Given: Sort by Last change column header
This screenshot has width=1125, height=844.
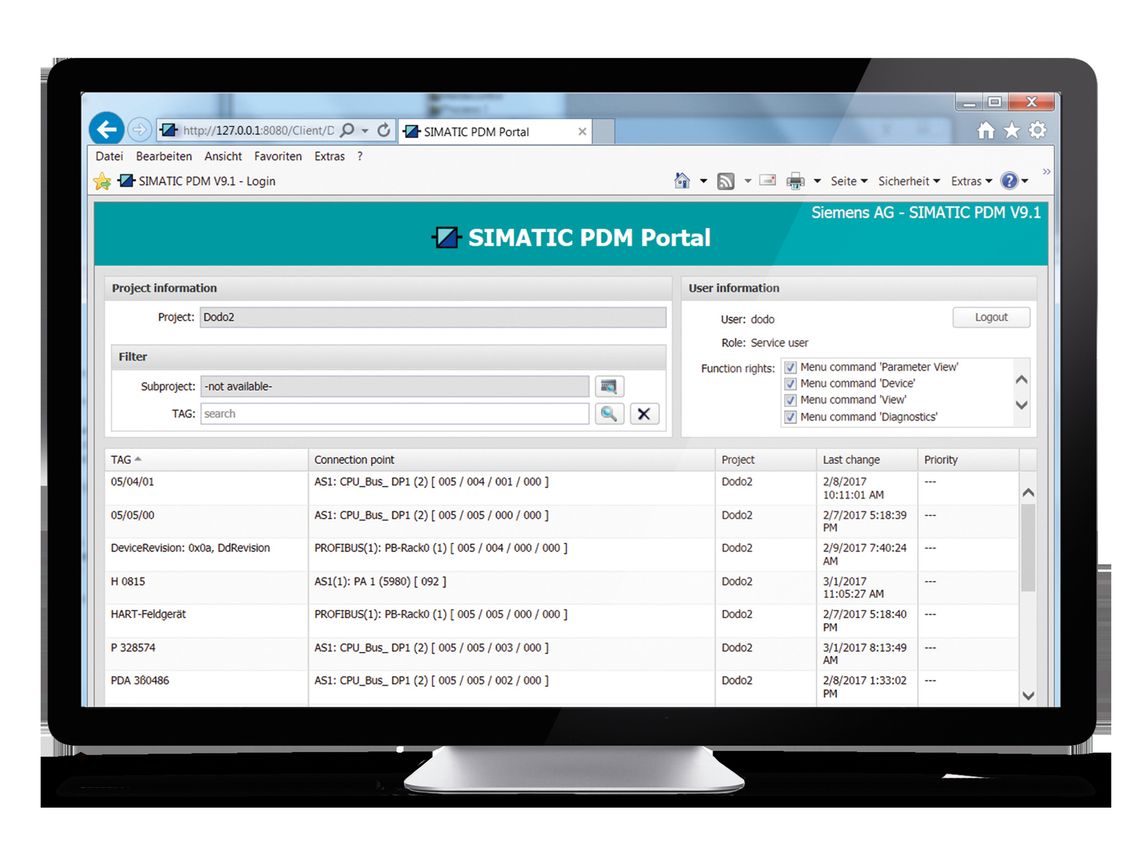Looking at the screenshot, I should click(x=867, y=460).
